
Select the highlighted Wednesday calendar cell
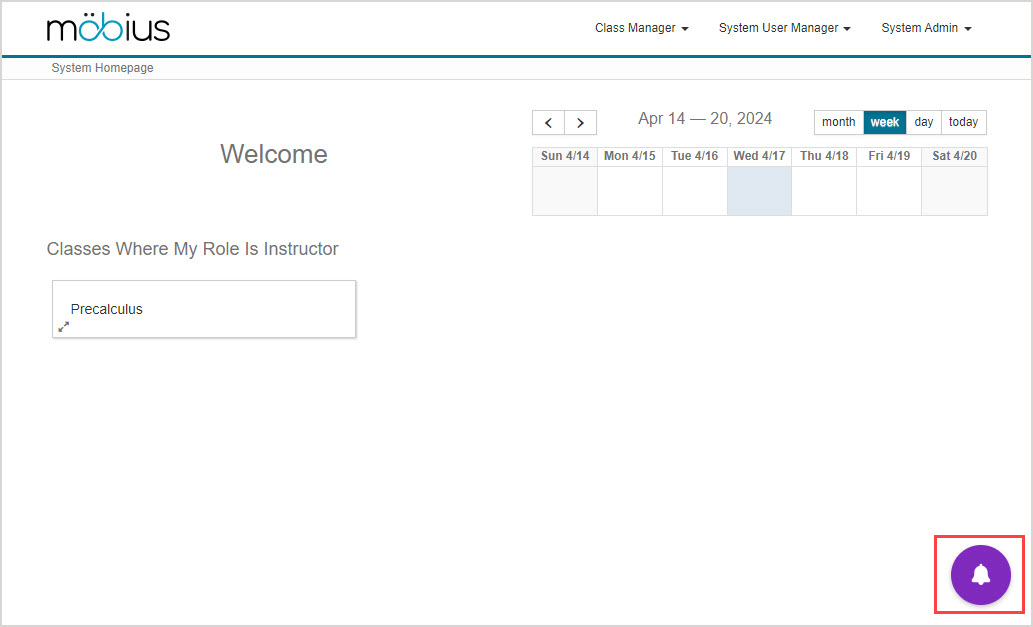coord(759,191)
